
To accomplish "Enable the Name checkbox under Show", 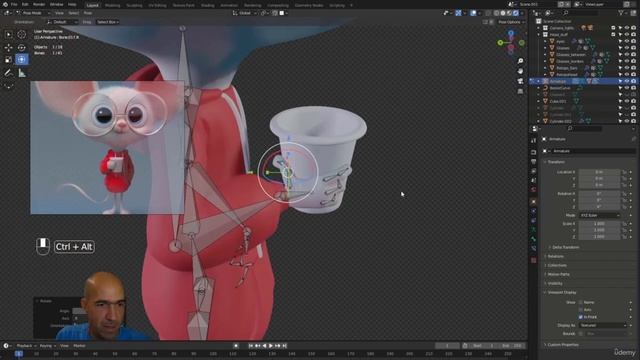I will pos(580,302).
